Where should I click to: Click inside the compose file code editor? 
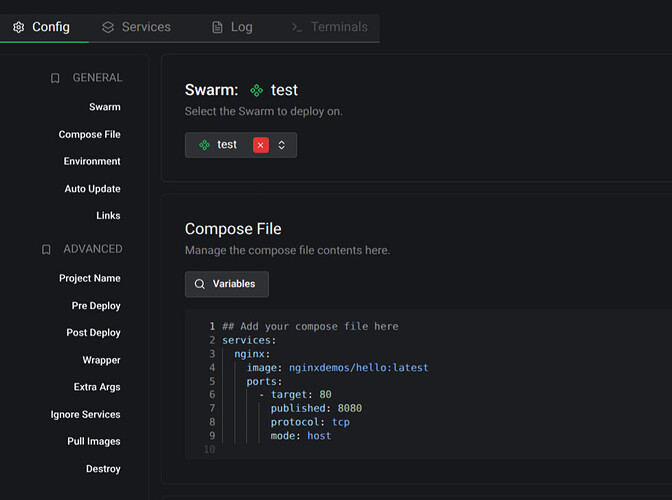[429, 385]
